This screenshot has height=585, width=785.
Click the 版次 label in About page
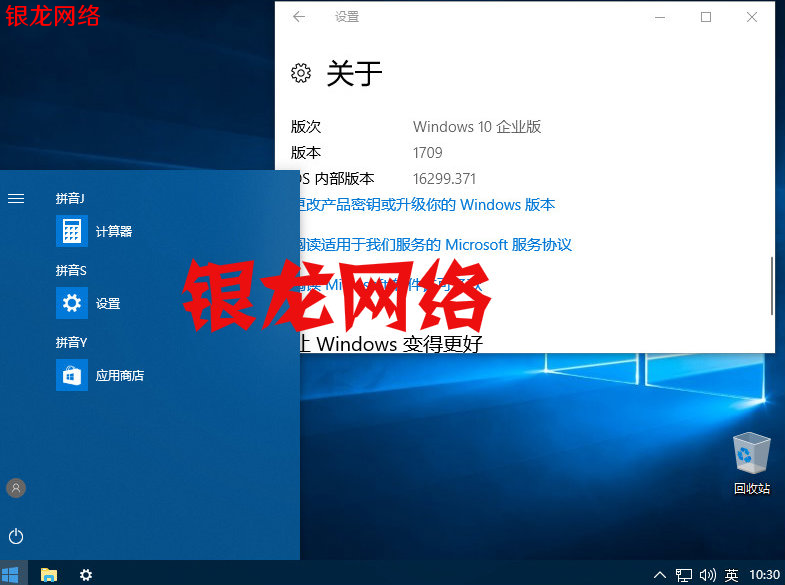click(306, 127)
